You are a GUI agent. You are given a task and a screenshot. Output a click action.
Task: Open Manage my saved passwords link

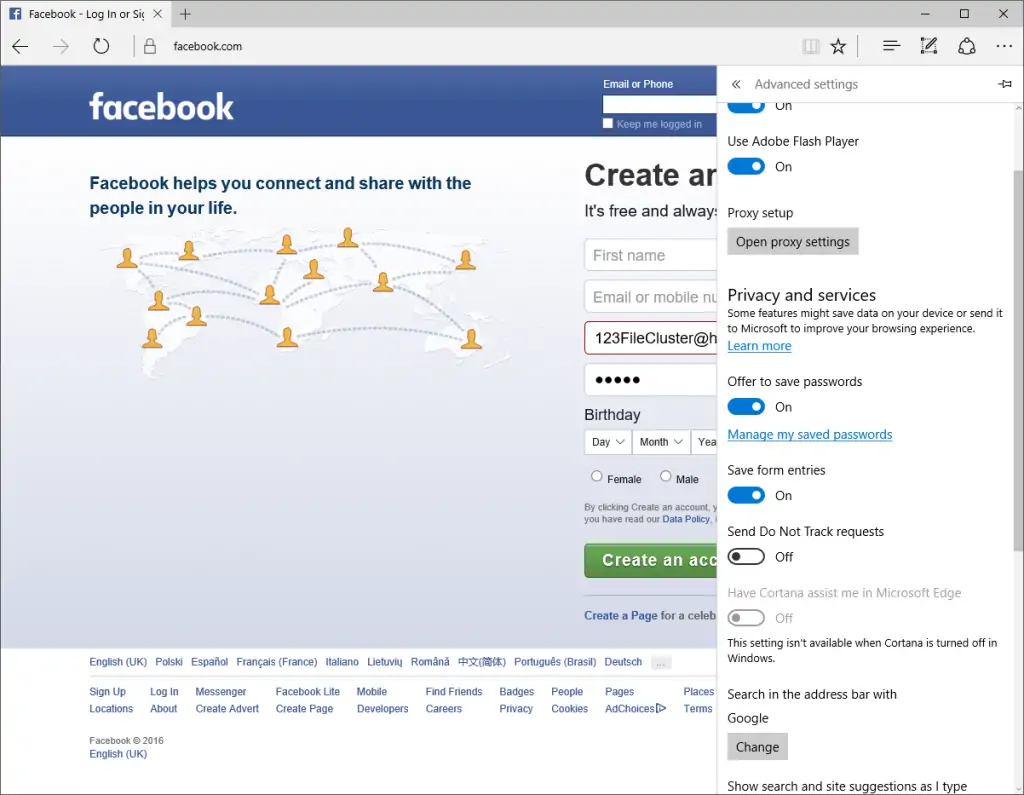point(810,434)
